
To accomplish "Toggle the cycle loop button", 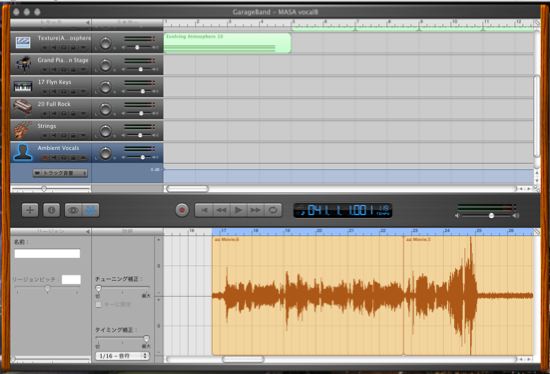I will pyautogui.click(x=273, y=210).
